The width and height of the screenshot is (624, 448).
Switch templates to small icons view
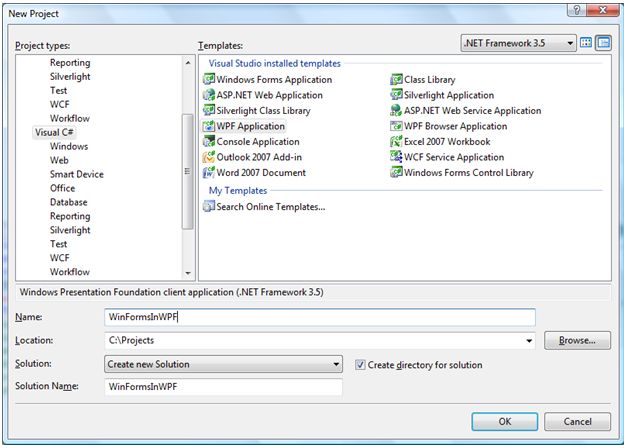(x=604, y=43)
